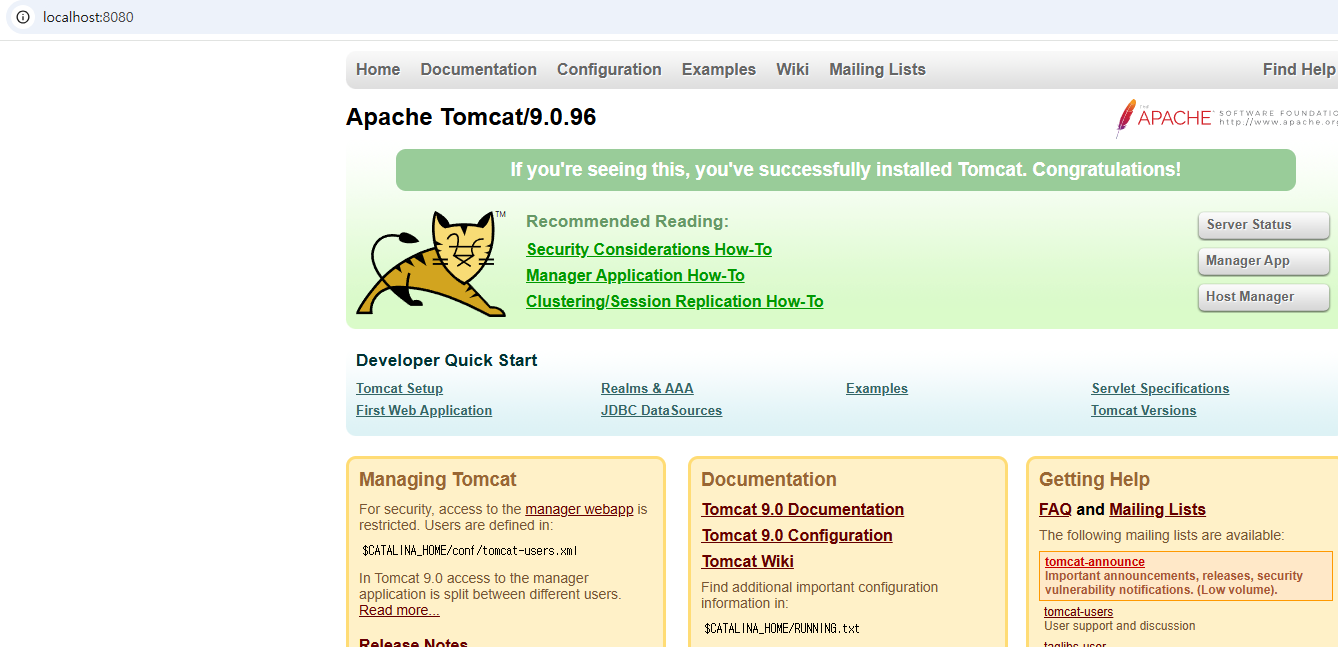Open Tomcat 9.0 Configuration link
The image size is (1338, 647).
click(x=797, y=535)
